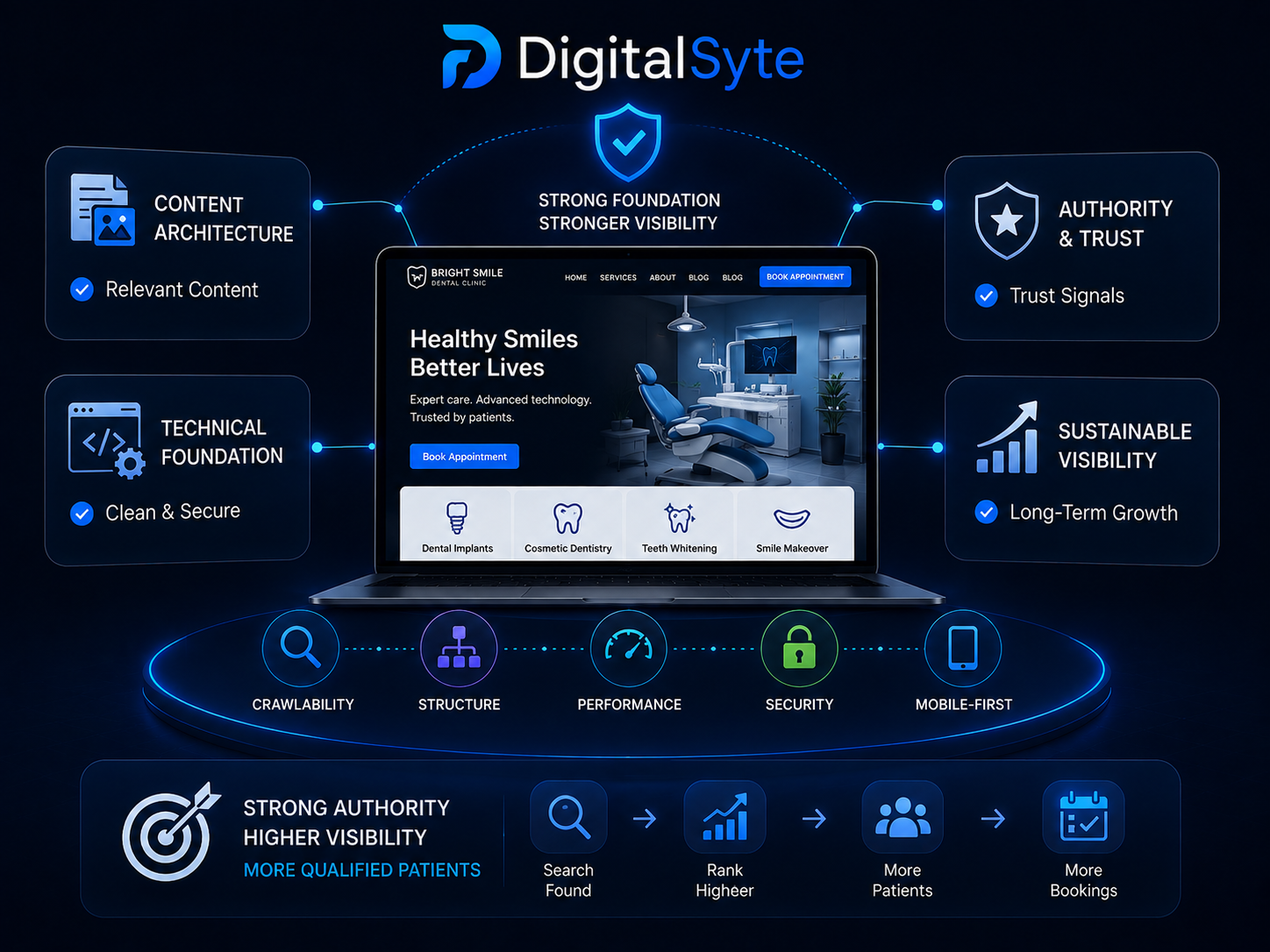This screenshot has width=1270, height=952.
Task: Select the Structure hierarchy icon
Action: point(459,649)
